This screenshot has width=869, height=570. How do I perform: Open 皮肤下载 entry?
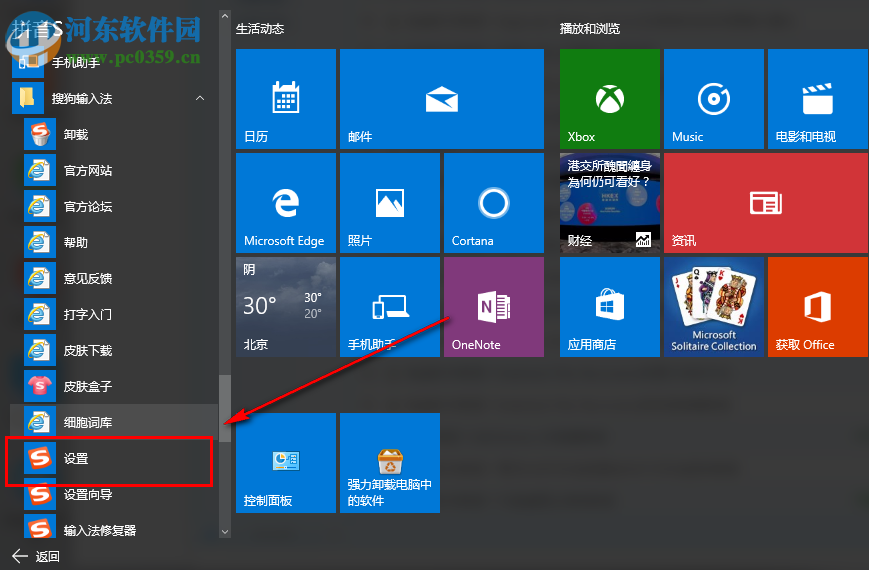[x=114, y=350]
